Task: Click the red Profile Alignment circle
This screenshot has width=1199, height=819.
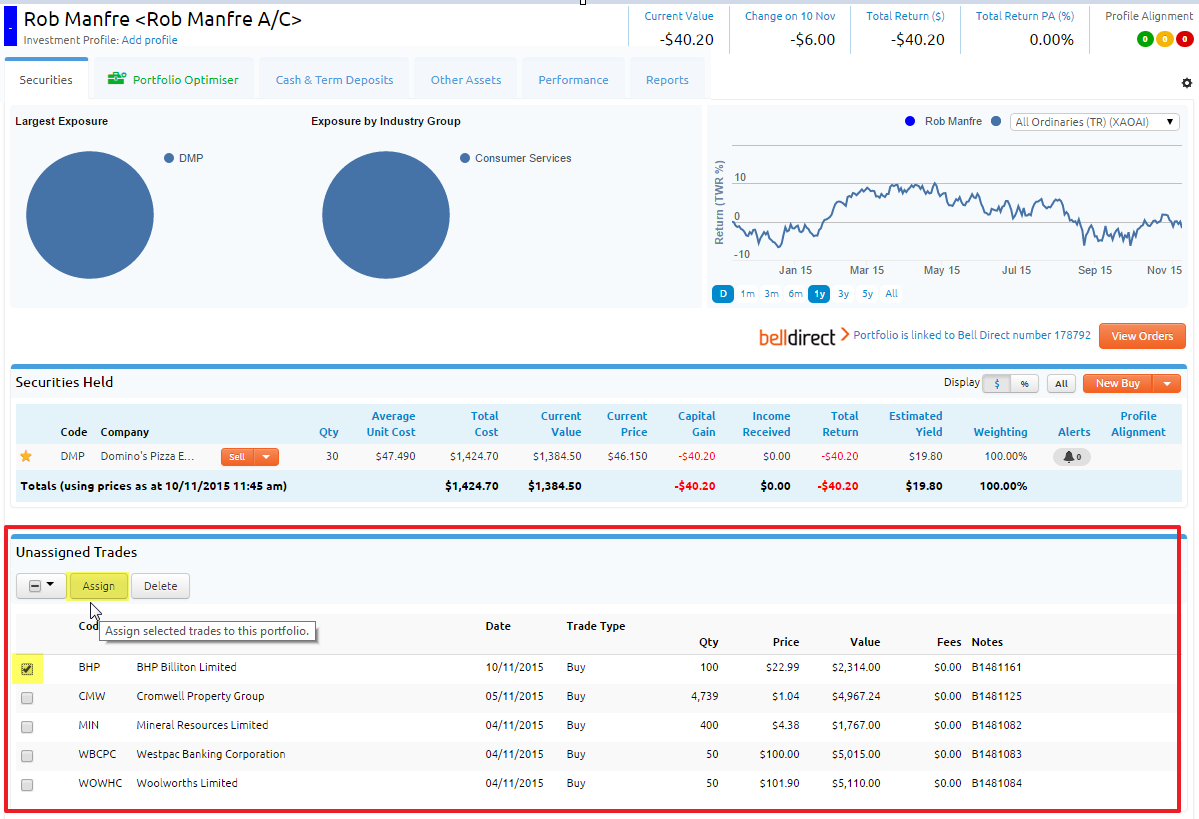Action: coord(1184,39)
